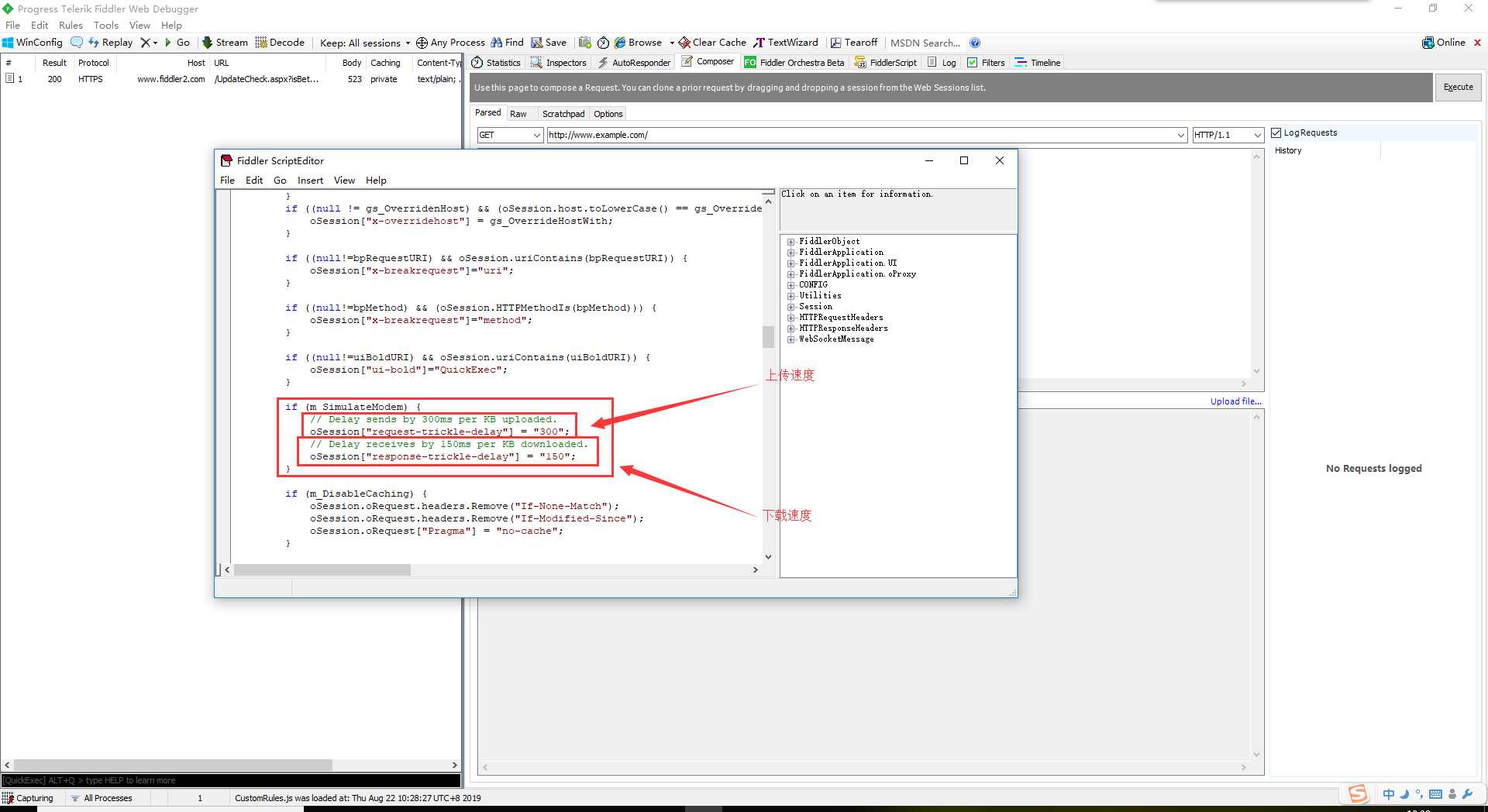Select the Raw composer sub-tab

(x=518, y=114)
